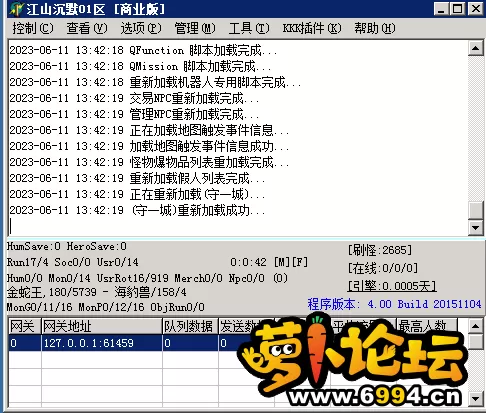Click the log line QFunction 脚本加载完成
486x413 pixels.
tap(143, 50)
